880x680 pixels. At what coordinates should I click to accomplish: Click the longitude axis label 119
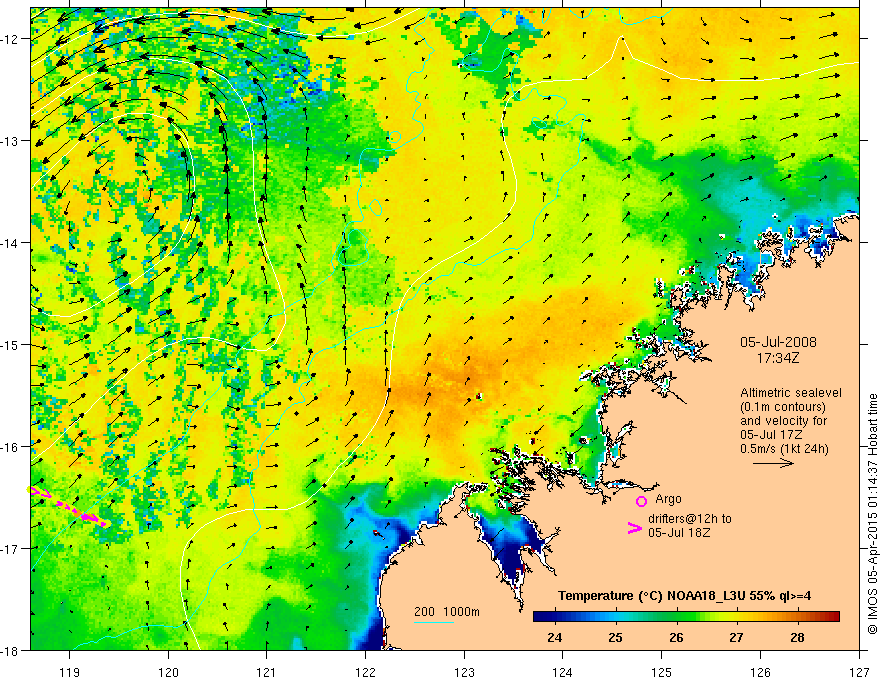(70, 672)
